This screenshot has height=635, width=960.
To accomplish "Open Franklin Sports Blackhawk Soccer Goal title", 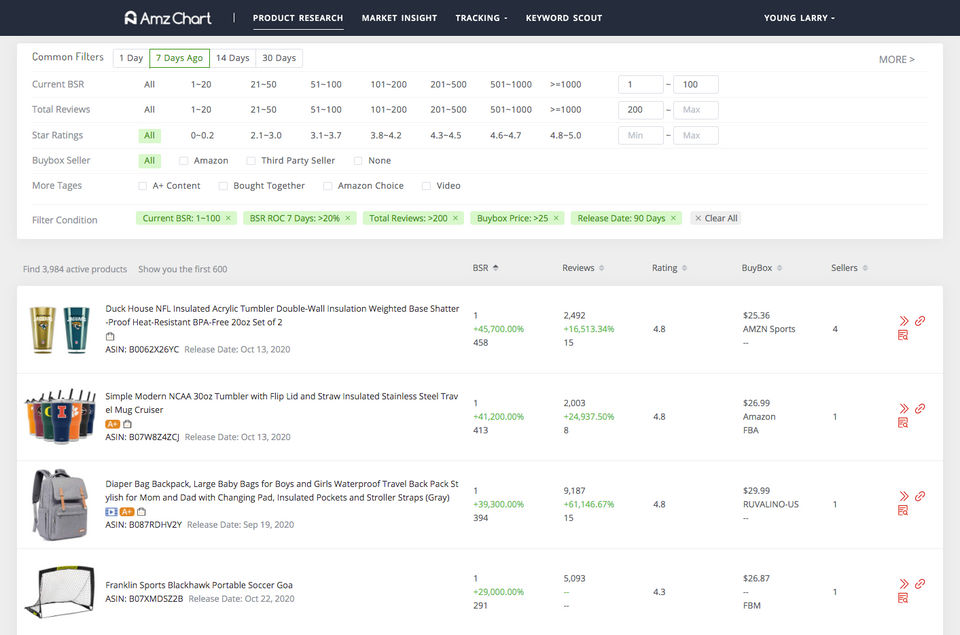I will pos(199,585).
